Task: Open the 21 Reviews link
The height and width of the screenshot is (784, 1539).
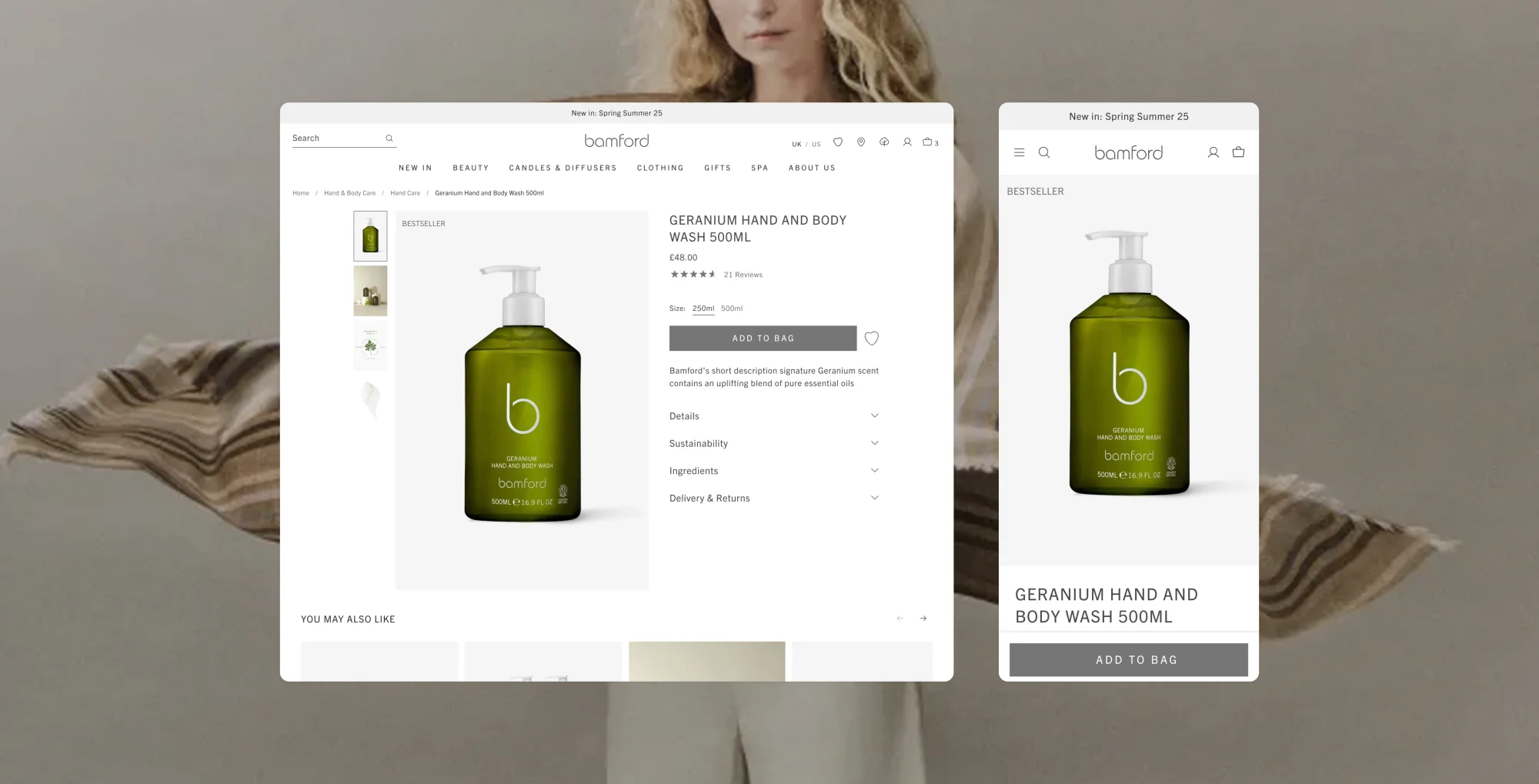Action: click(x=743, y=274)
